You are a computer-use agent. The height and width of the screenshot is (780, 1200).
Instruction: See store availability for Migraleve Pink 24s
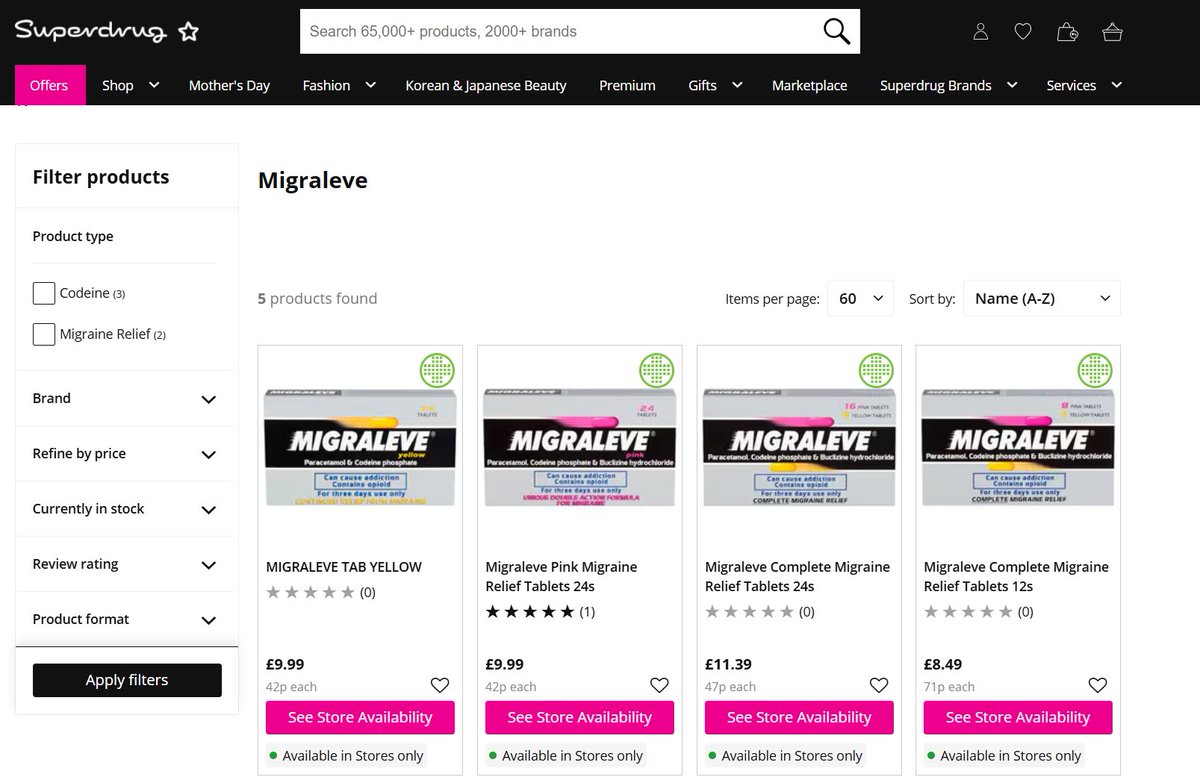click(x=580, y=717)
